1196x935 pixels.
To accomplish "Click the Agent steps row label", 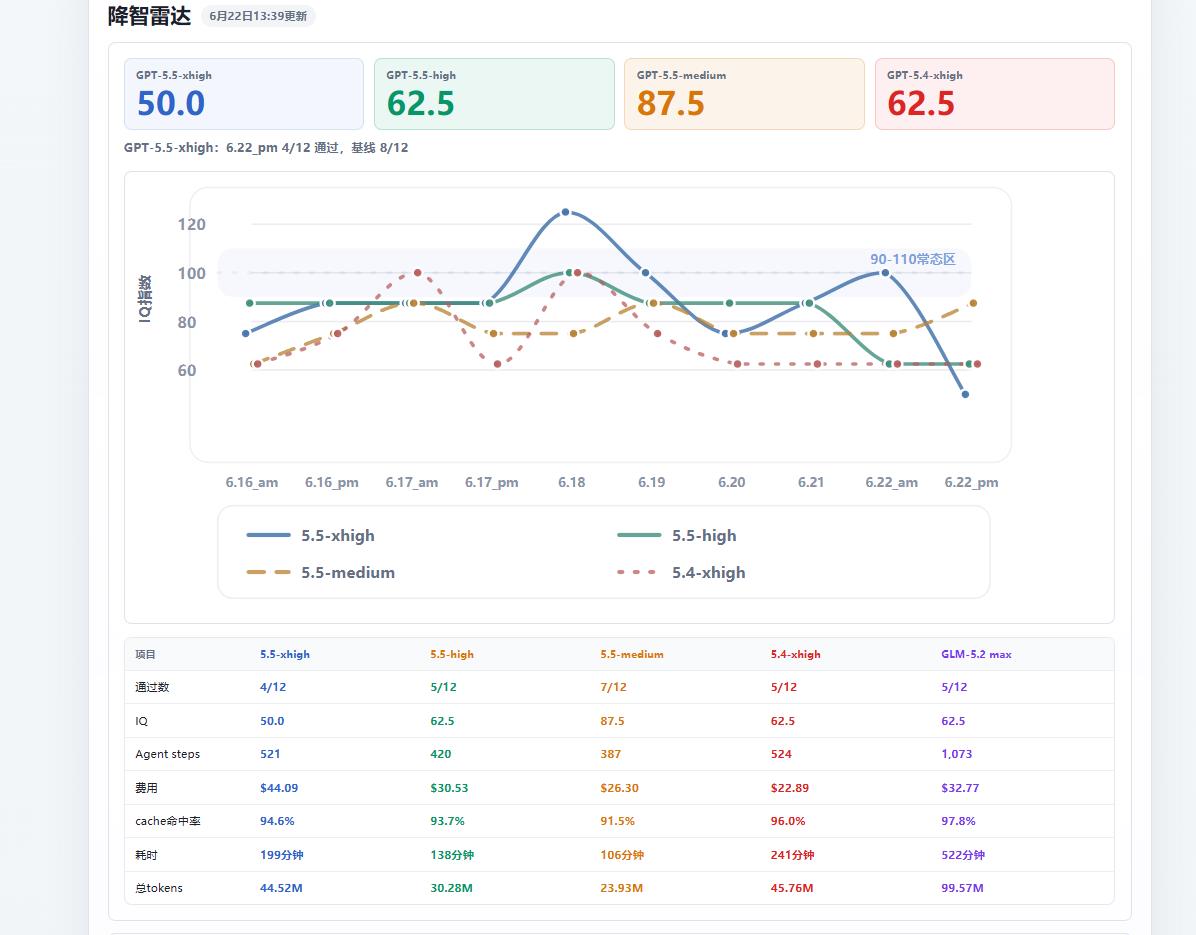I will tap(167, 753).
